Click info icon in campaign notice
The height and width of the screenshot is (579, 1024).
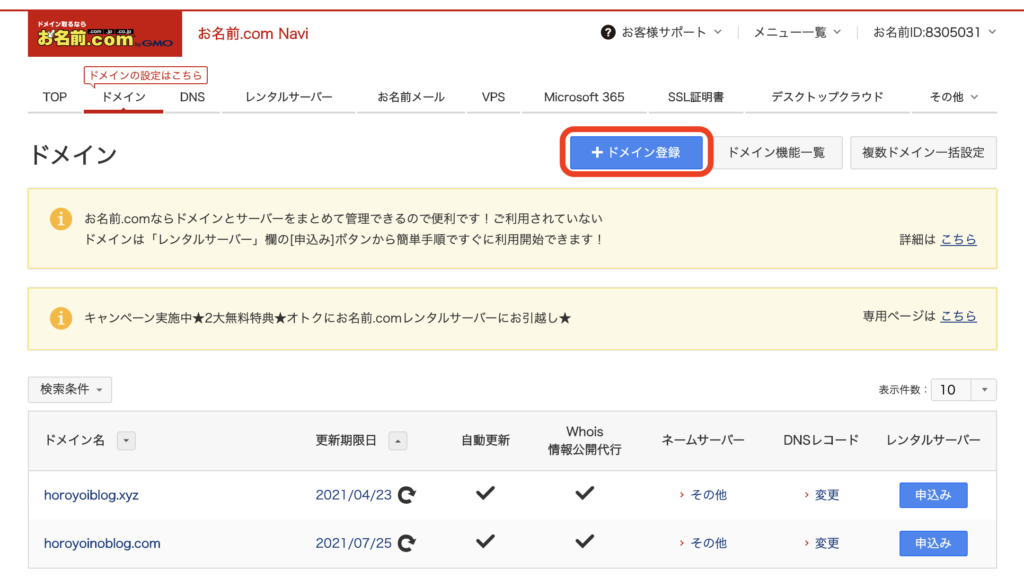[x=61, y=318]
